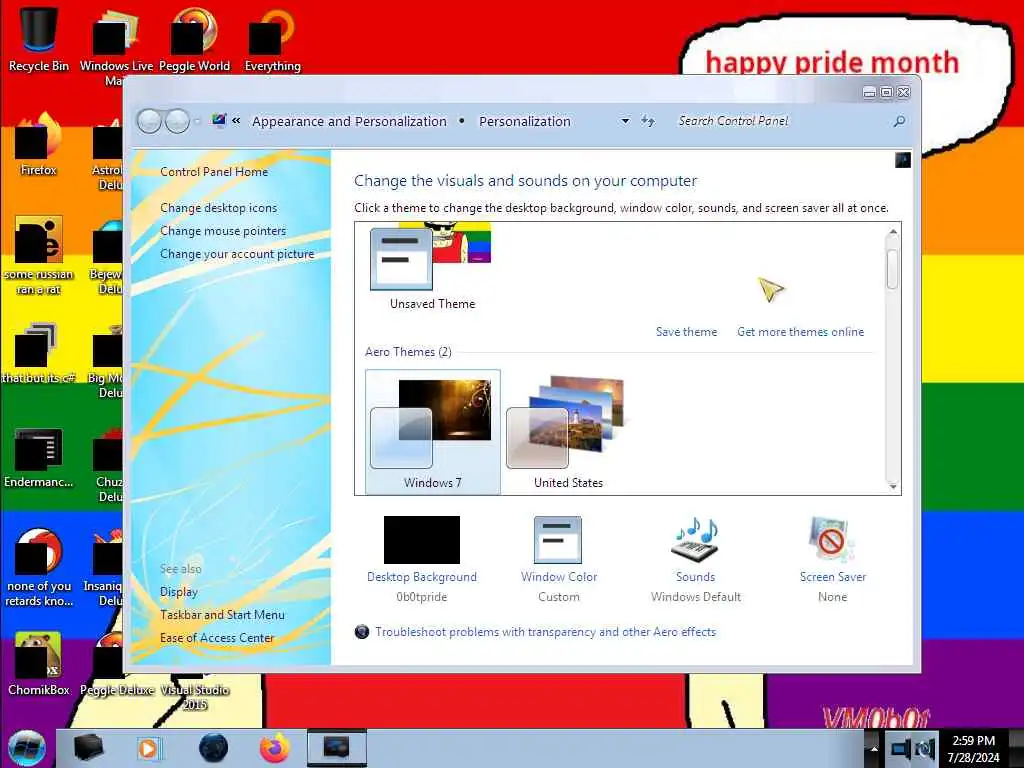
Task: Select the Personalization taskbar window button
Action: coord(337,748)
